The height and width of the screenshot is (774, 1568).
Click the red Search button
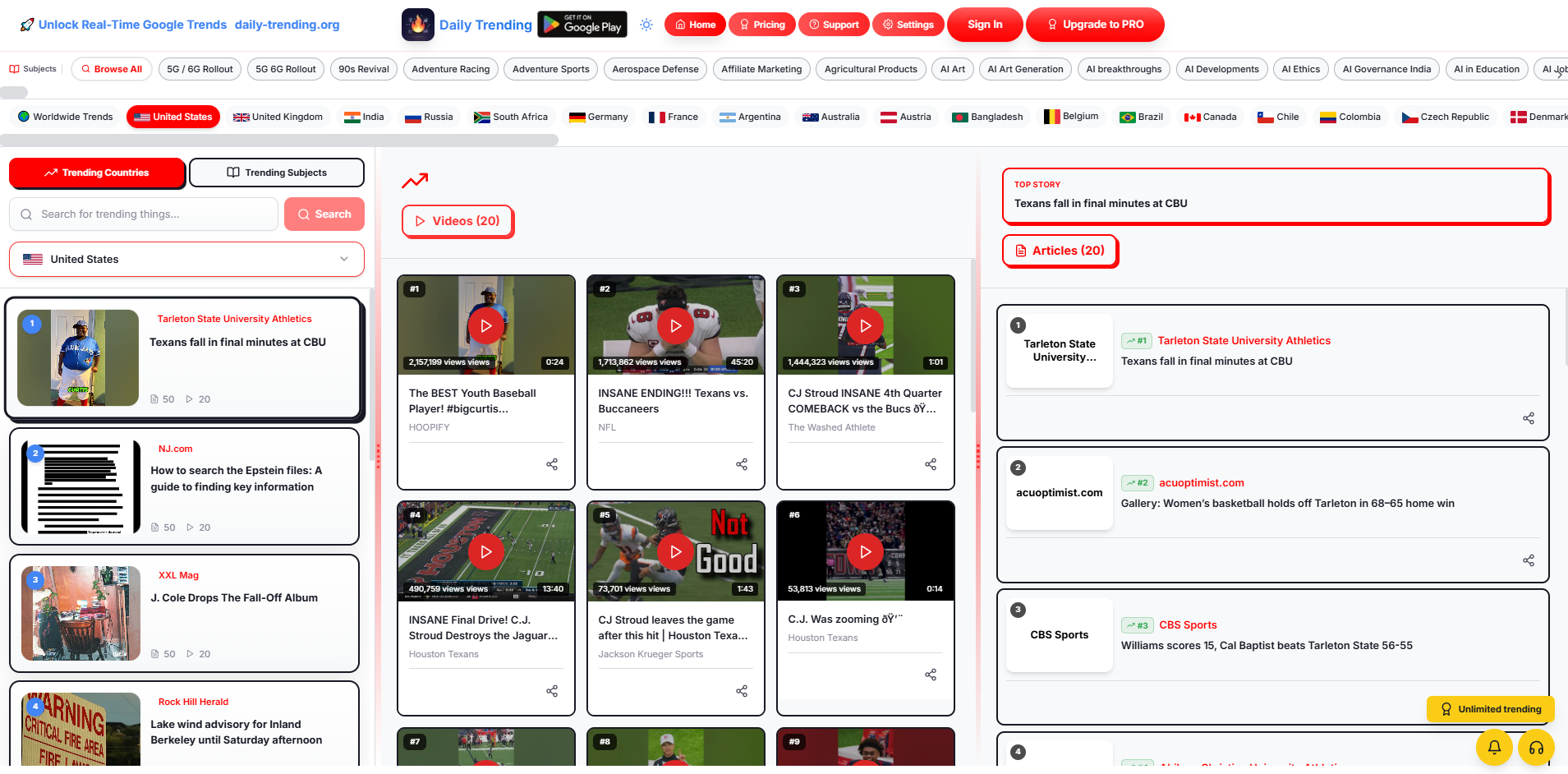pyautogui.click(x=324, y=214)
